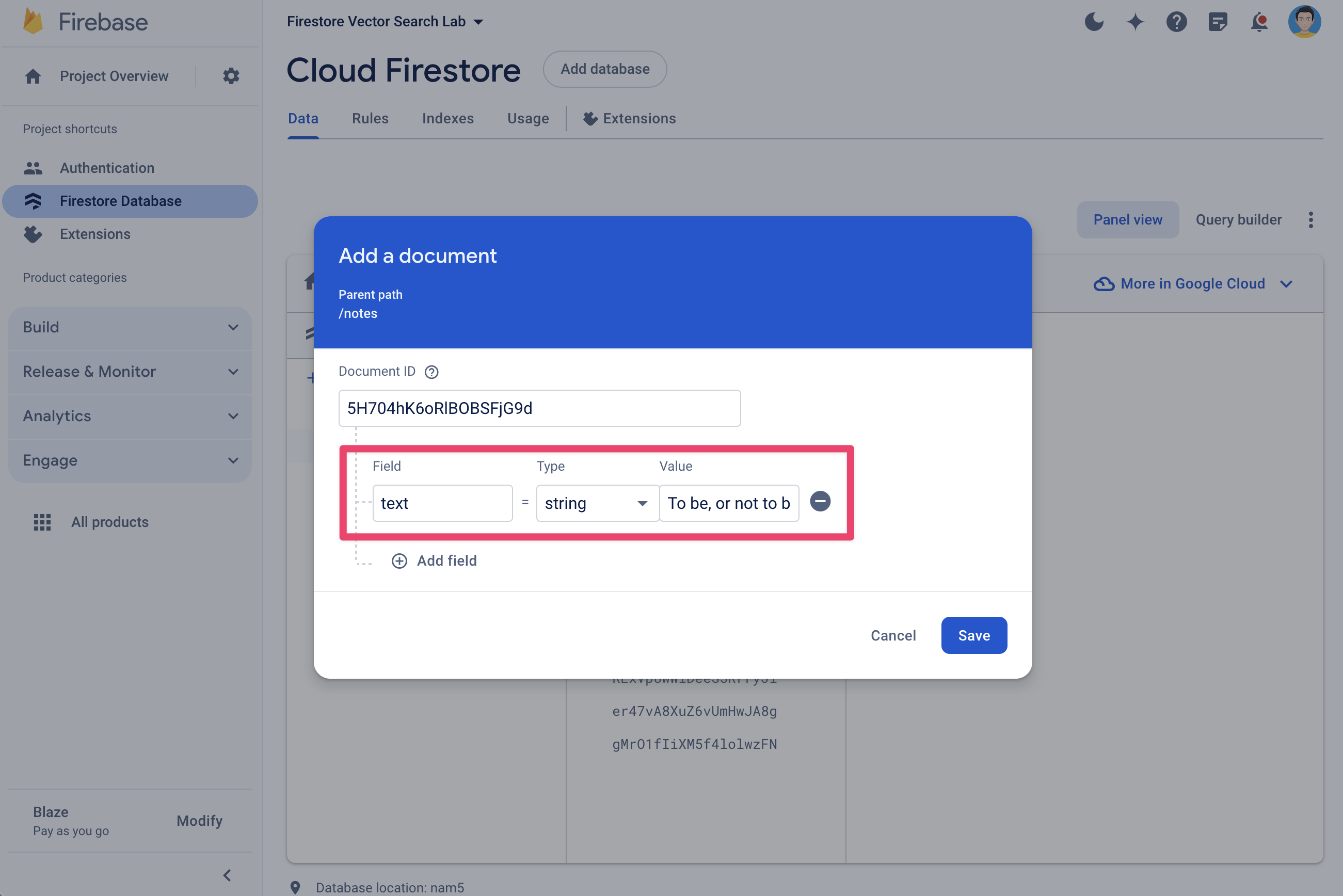
Task: Switch to the Indexes tab
Action: pos(448,118)
